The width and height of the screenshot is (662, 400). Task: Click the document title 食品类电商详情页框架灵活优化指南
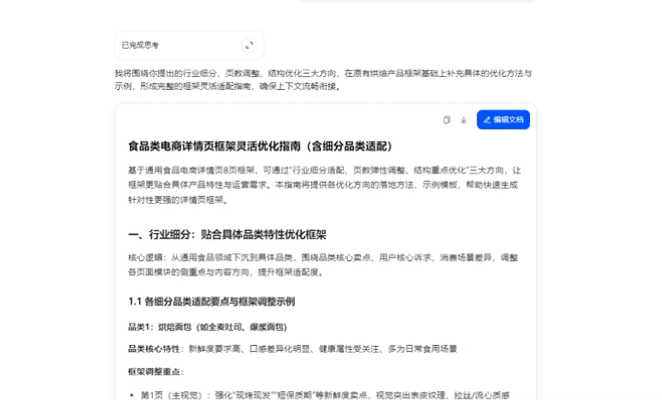tap(260, 146)
